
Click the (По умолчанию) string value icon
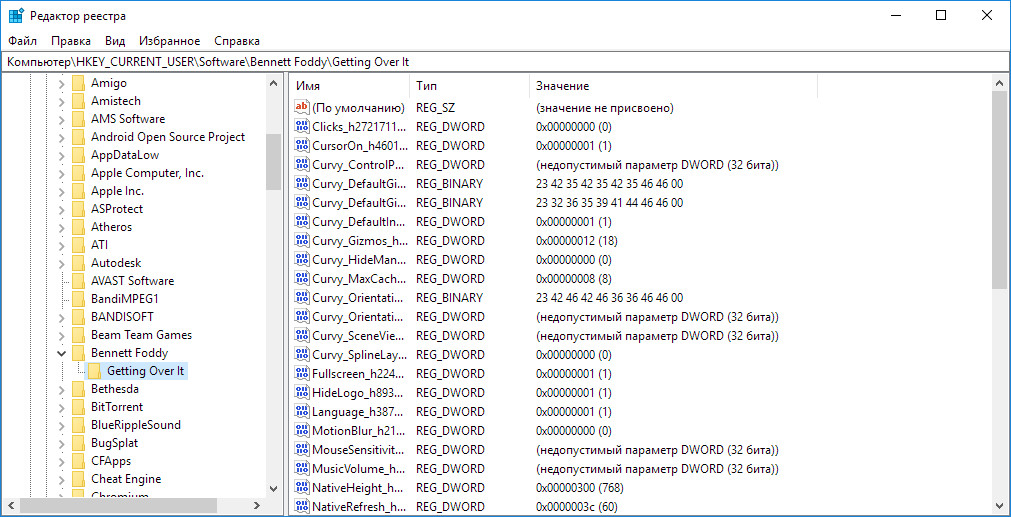click(301, 107)
